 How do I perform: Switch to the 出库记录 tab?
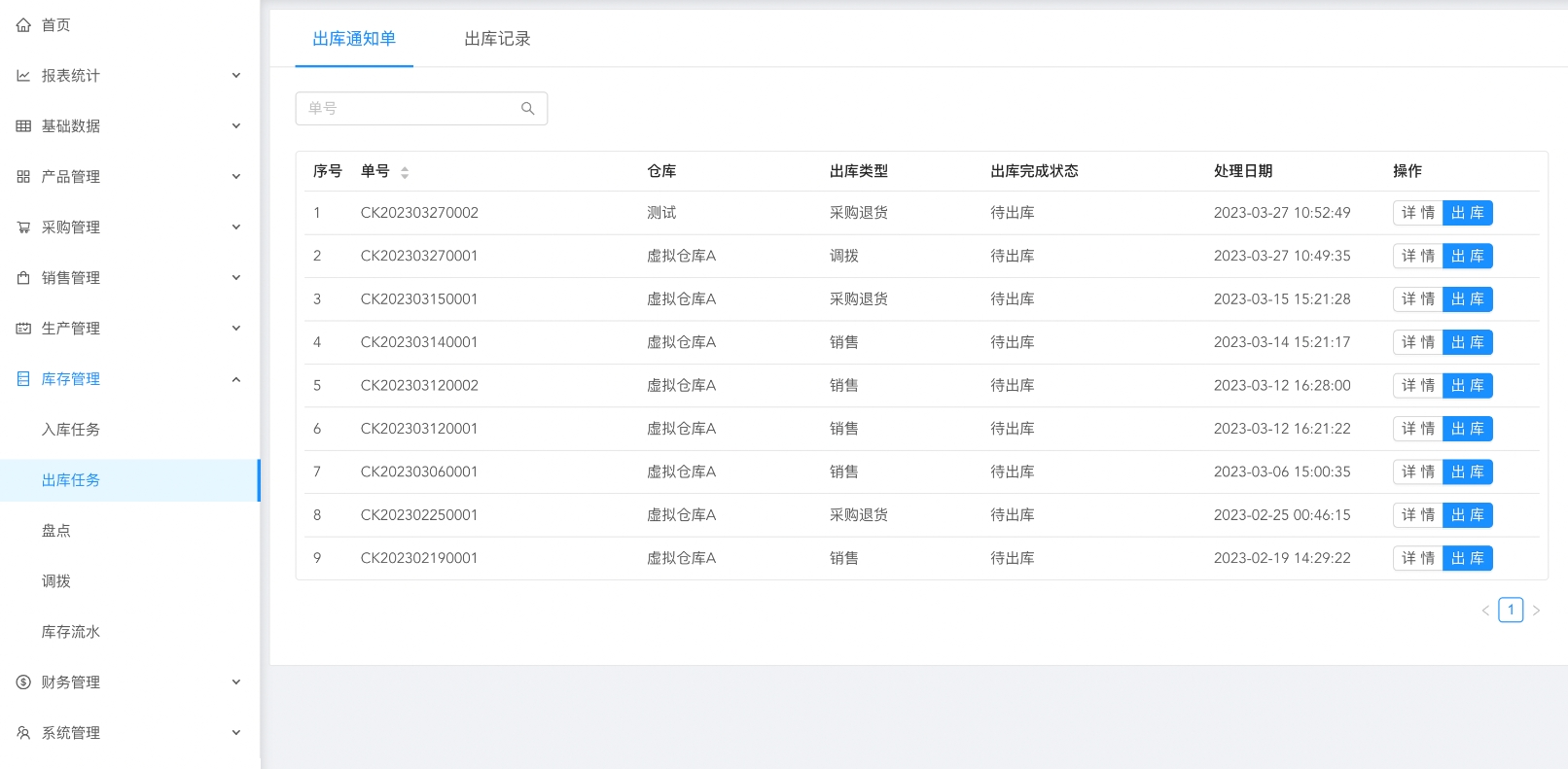click(497, 39)
